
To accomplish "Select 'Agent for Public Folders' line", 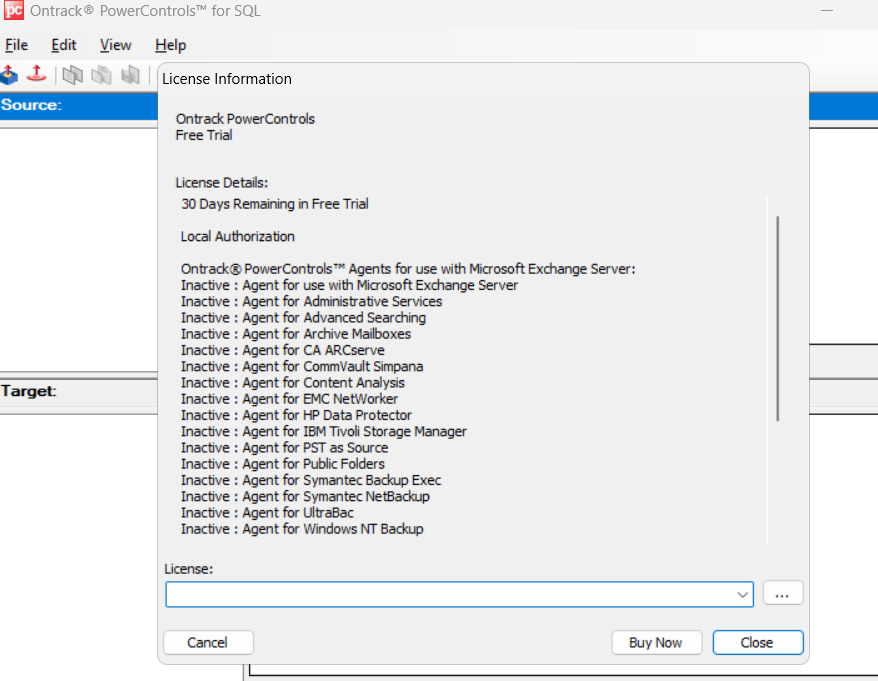I will [x=283, y=464].
